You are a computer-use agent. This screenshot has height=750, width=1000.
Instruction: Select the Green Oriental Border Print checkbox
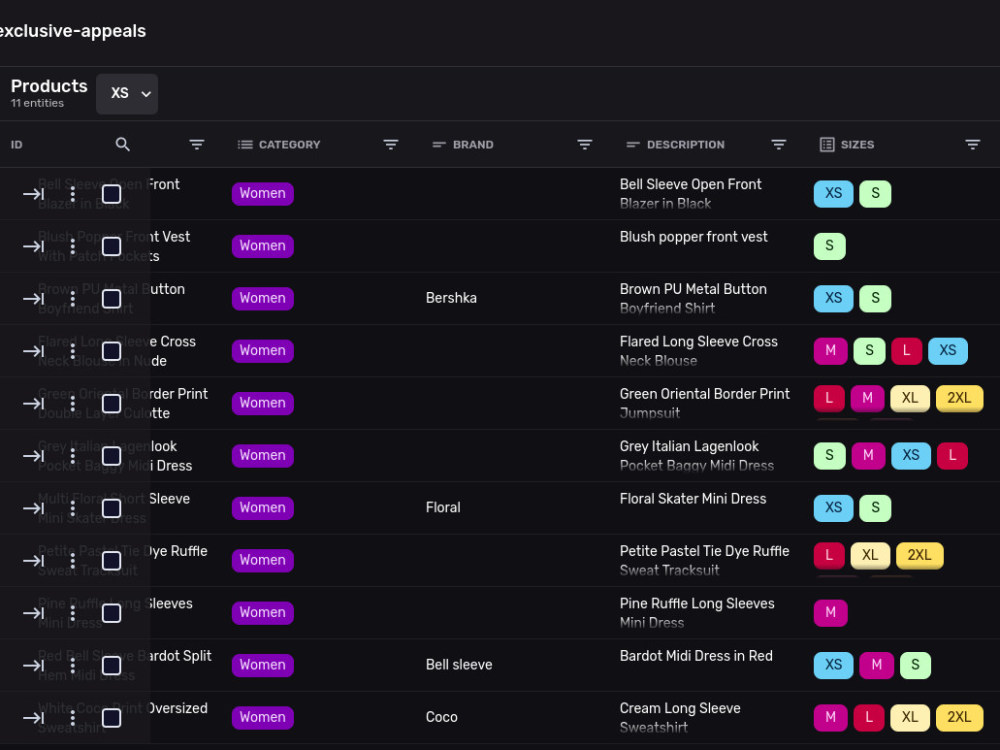tap(112, 404)
